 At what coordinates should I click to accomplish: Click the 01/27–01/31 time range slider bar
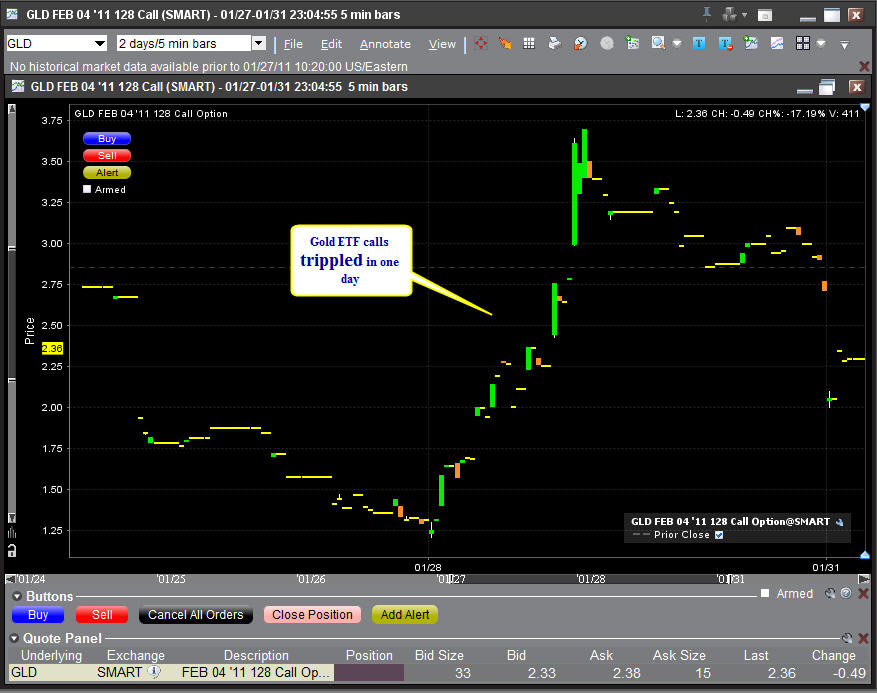click(591, 579)
